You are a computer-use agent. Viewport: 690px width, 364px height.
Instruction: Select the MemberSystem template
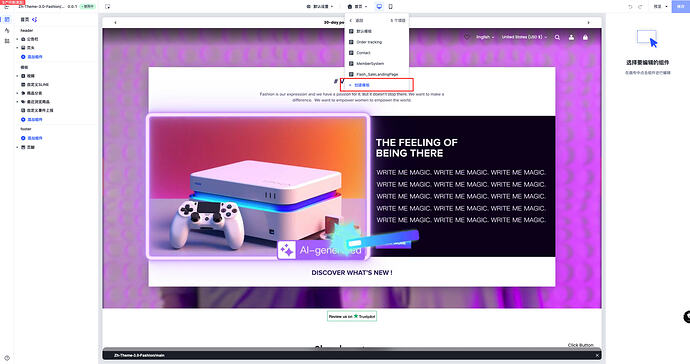pos(377,63)
